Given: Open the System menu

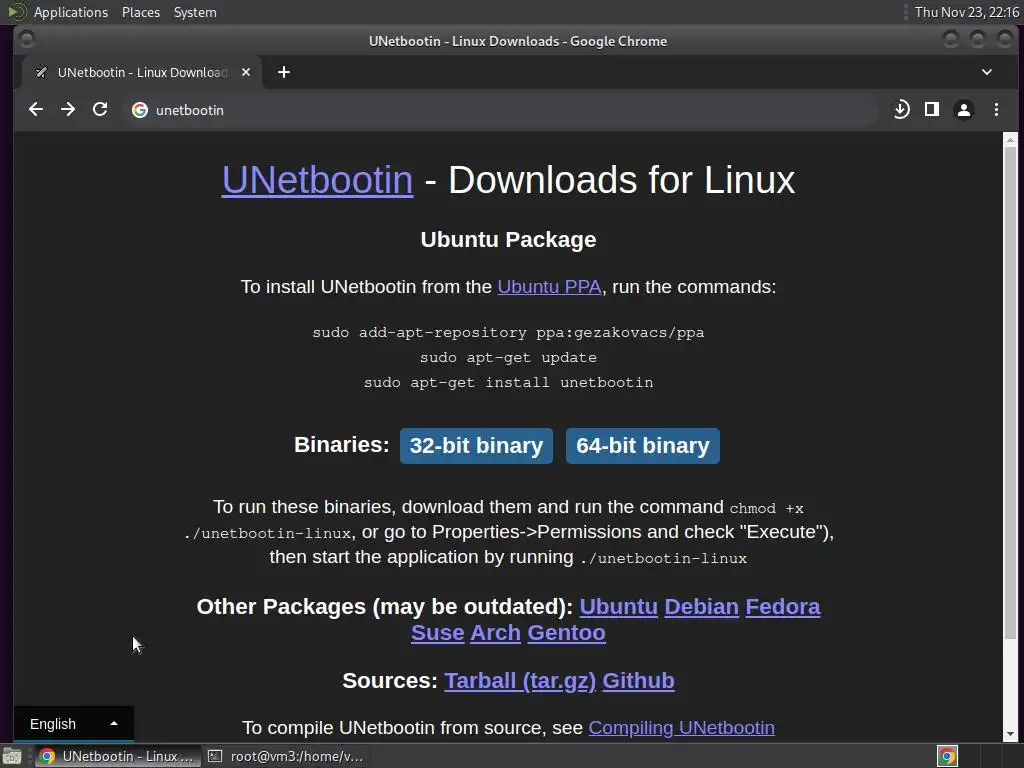Looking at the screenshot, I should (x=195, y=12).
